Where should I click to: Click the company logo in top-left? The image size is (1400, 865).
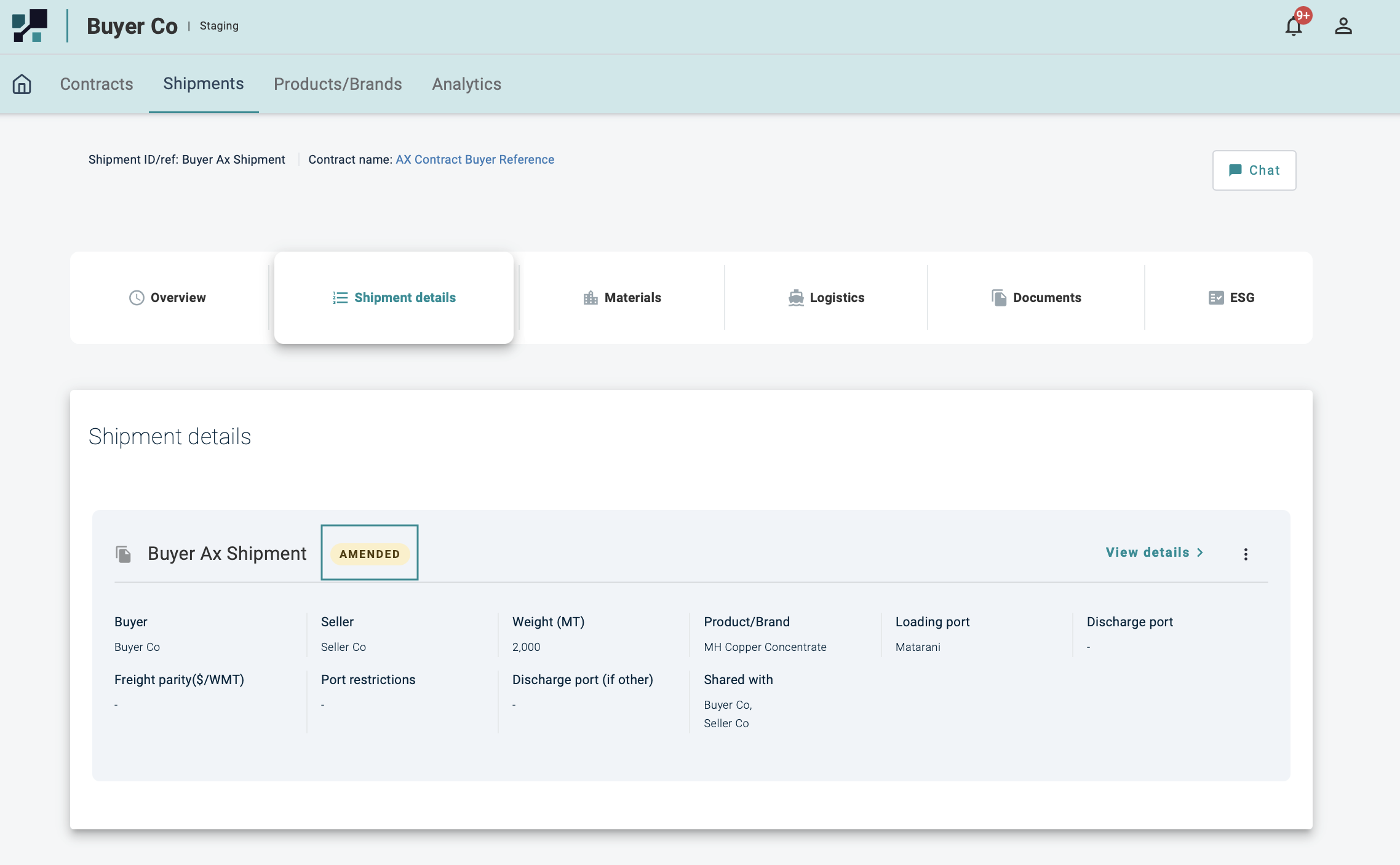[x=30, y=26]
